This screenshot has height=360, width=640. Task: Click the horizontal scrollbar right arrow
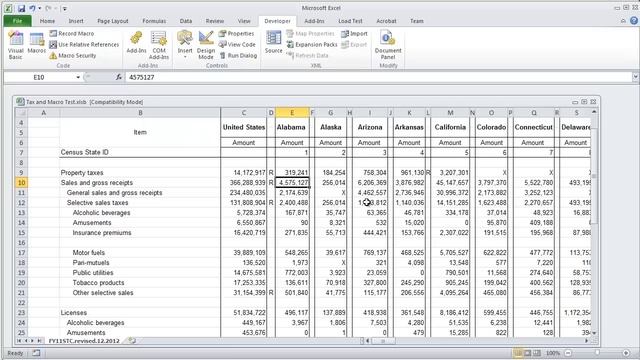point(587,340)
